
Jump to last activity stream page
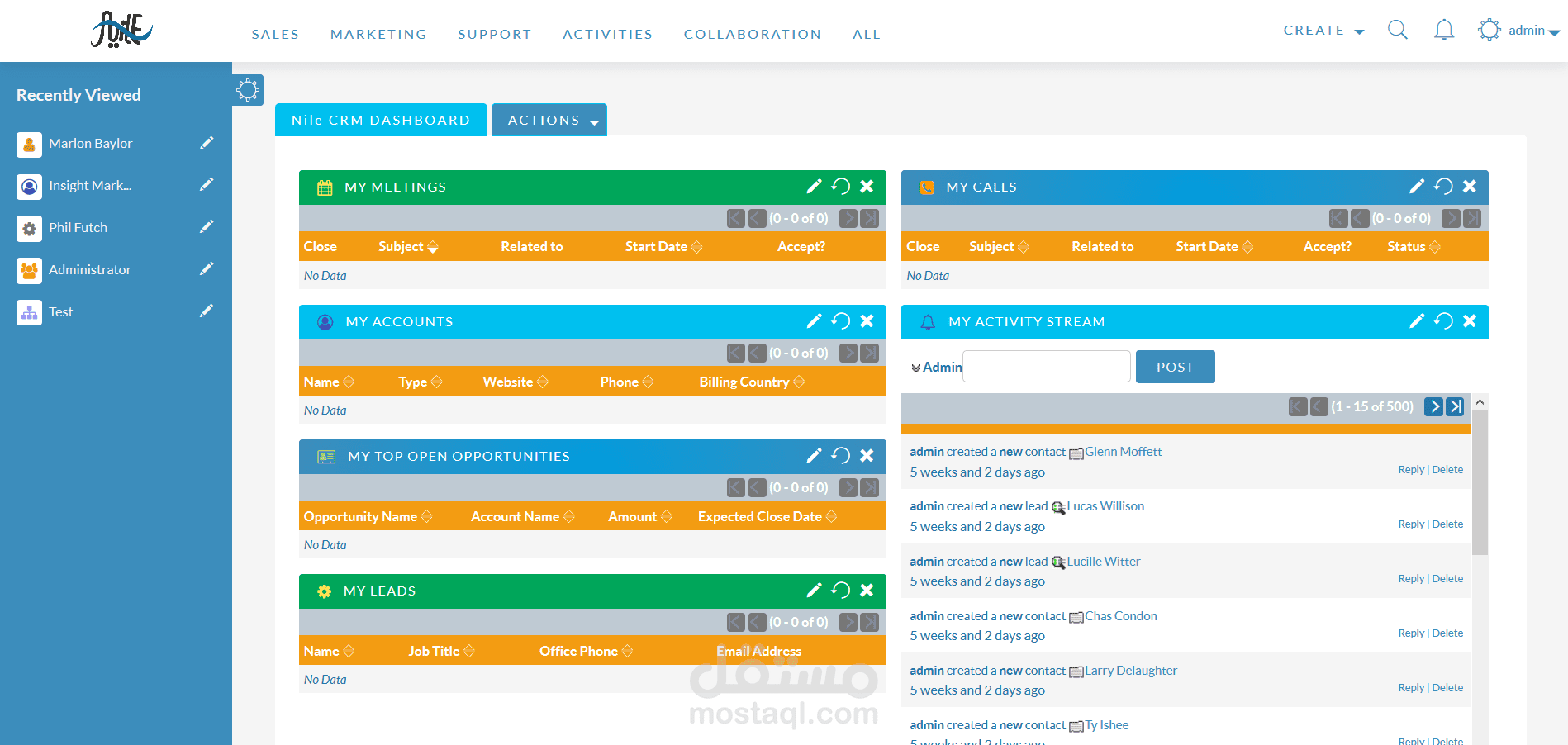click(1456, 406)
